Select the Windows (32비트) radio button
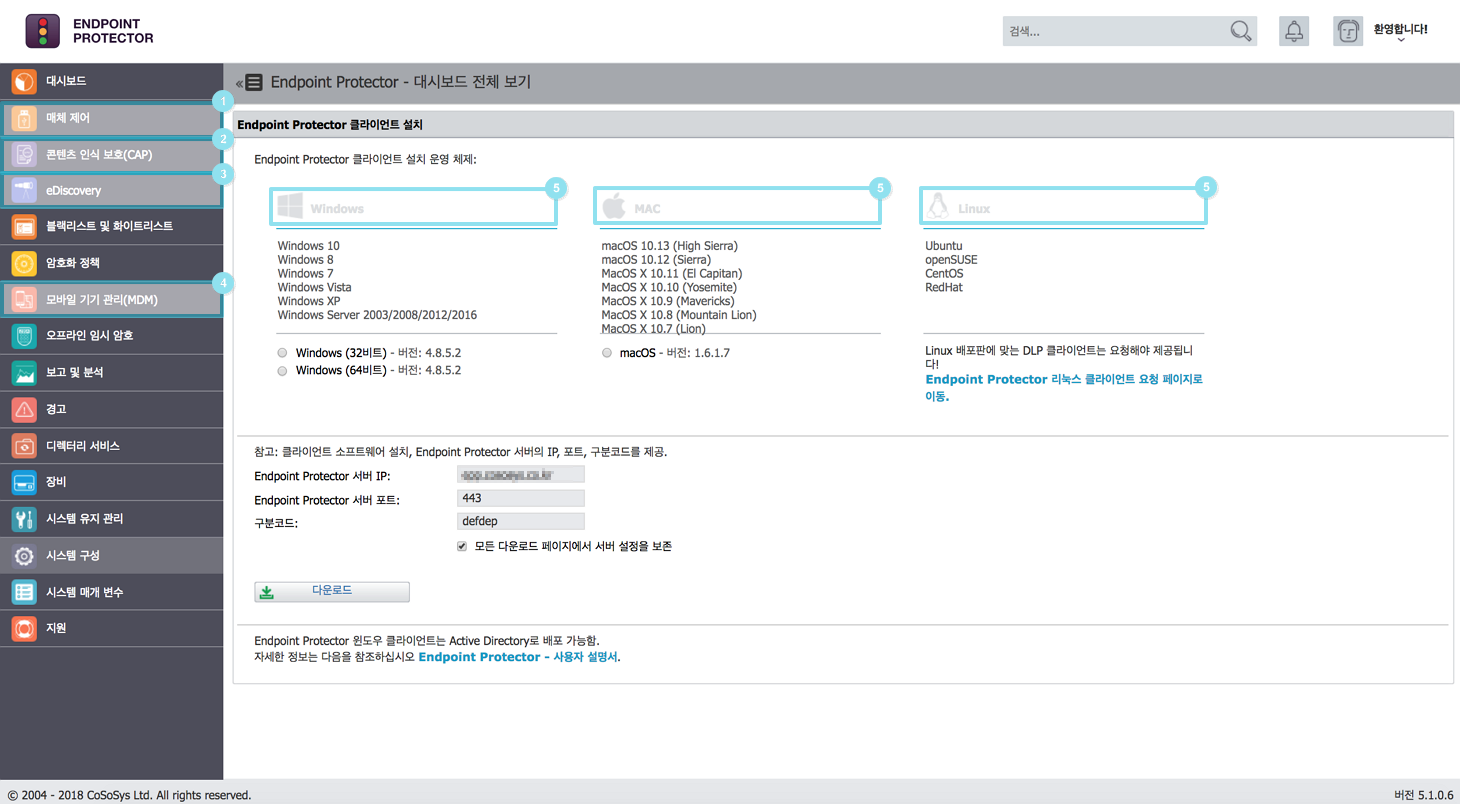Image resolution: width=1460 pixels, height=804 pixels. (x=283, y=353)
